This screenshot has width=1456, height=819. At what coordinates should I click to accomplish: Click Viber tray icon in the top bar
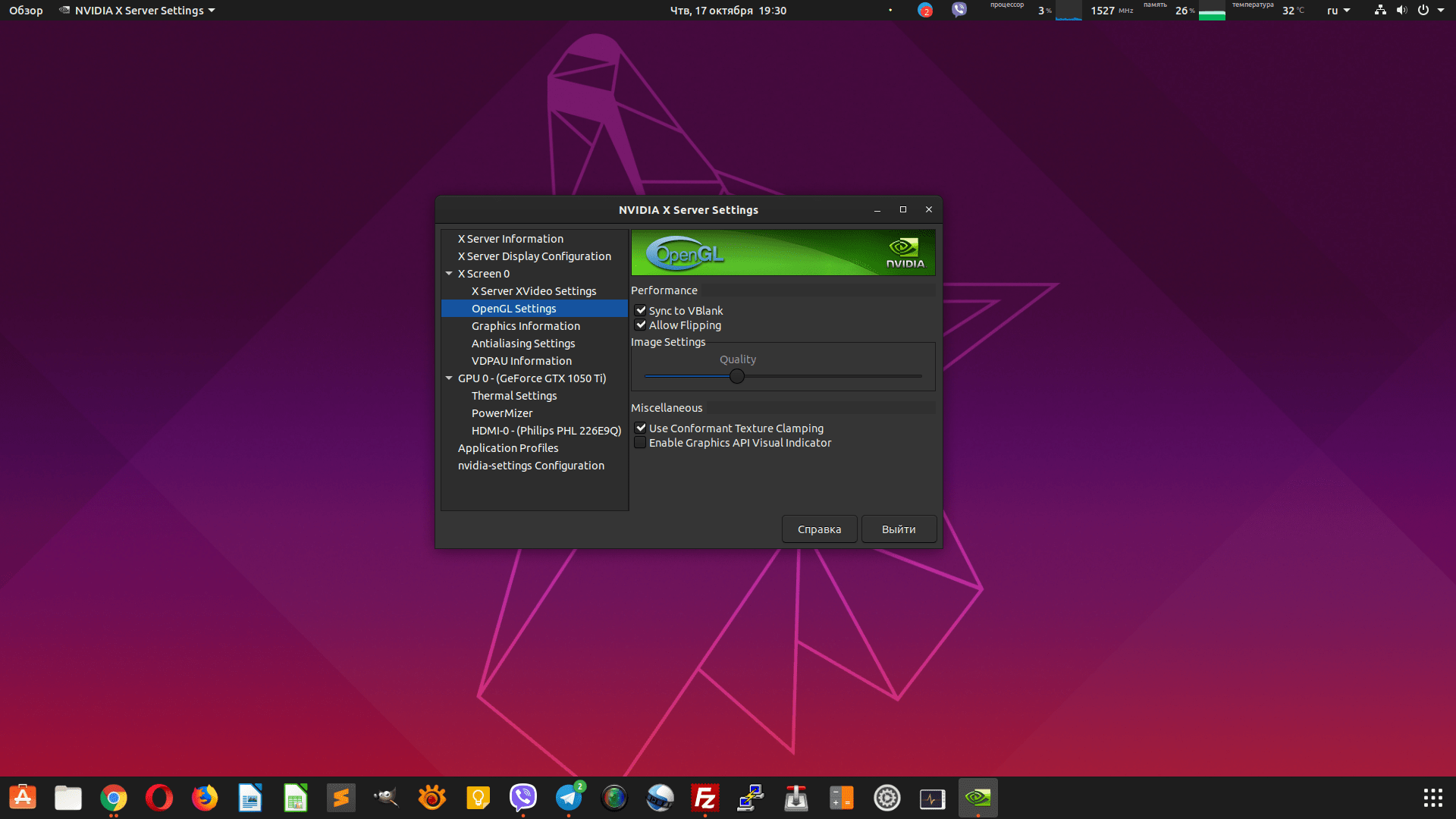959,10
